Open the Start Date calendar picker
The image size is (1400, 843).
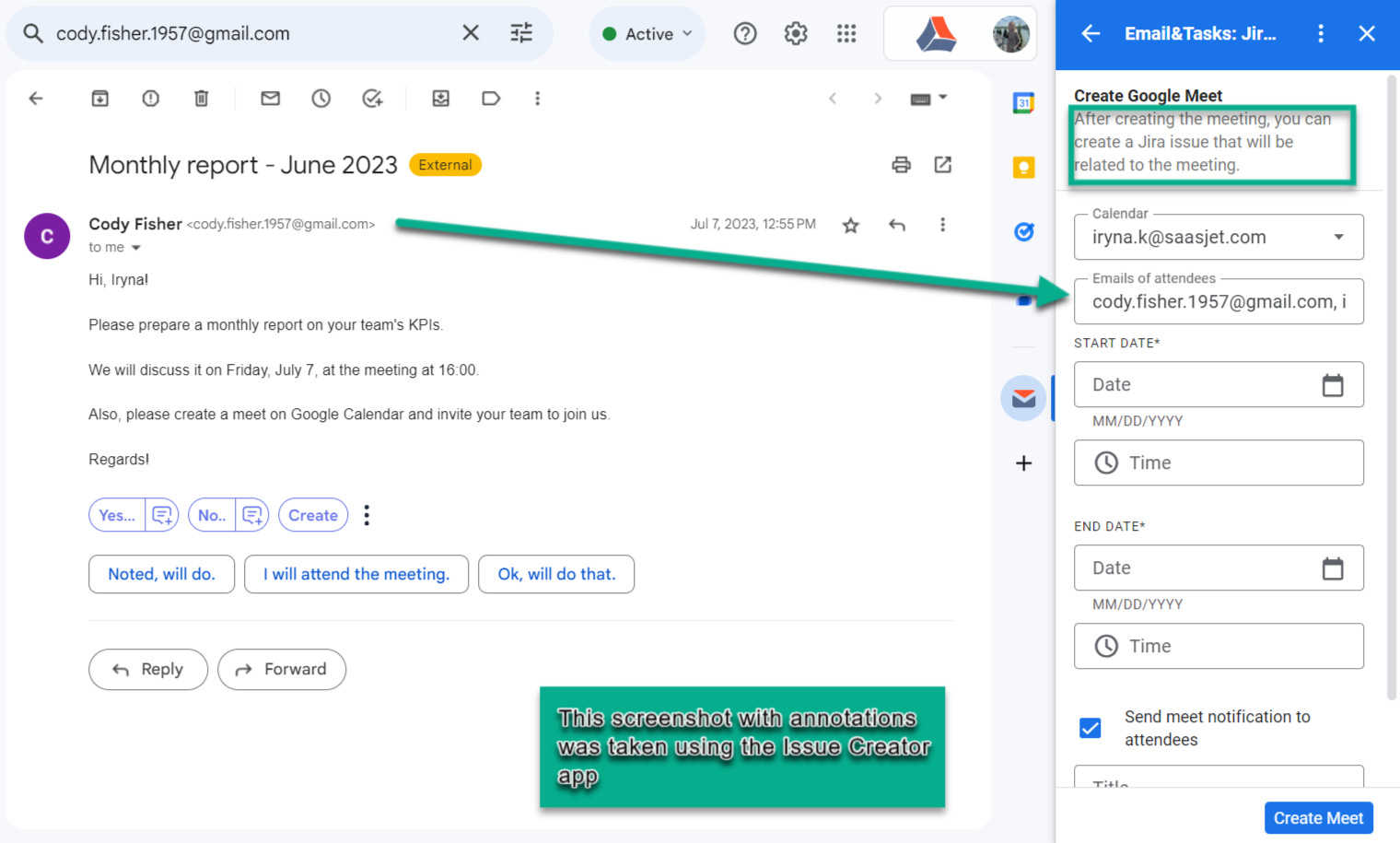pos(1333,385)
